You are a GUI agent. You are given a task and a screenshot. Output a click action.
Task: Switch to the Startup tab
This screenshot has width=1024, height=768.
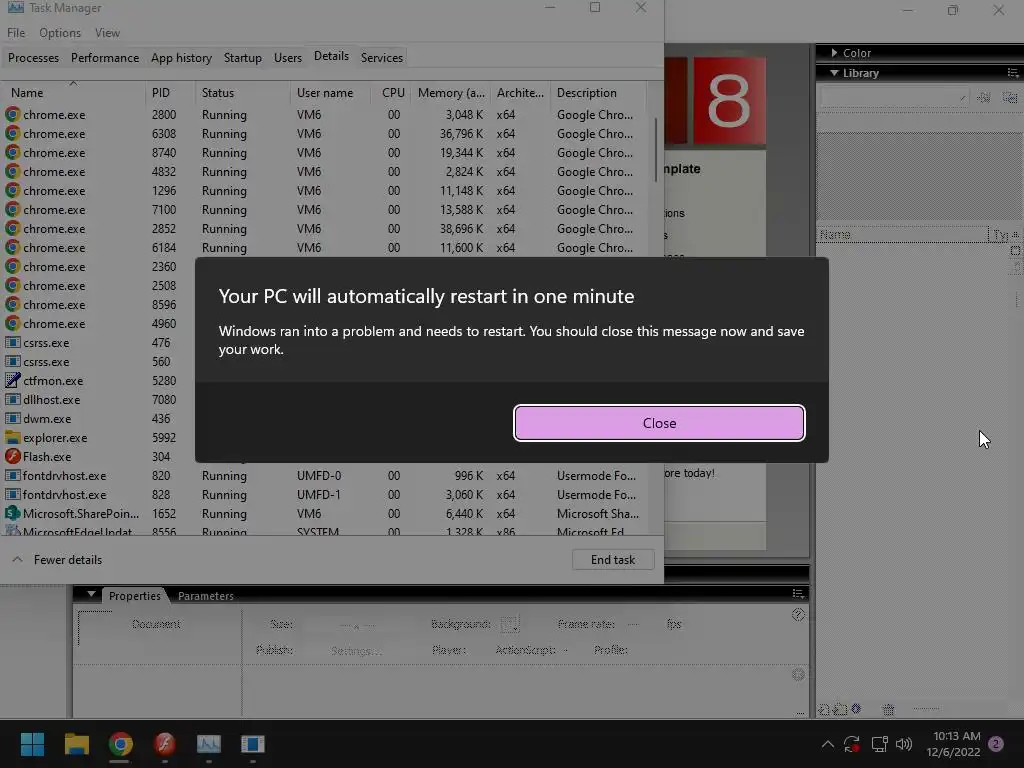click(242, 57)
